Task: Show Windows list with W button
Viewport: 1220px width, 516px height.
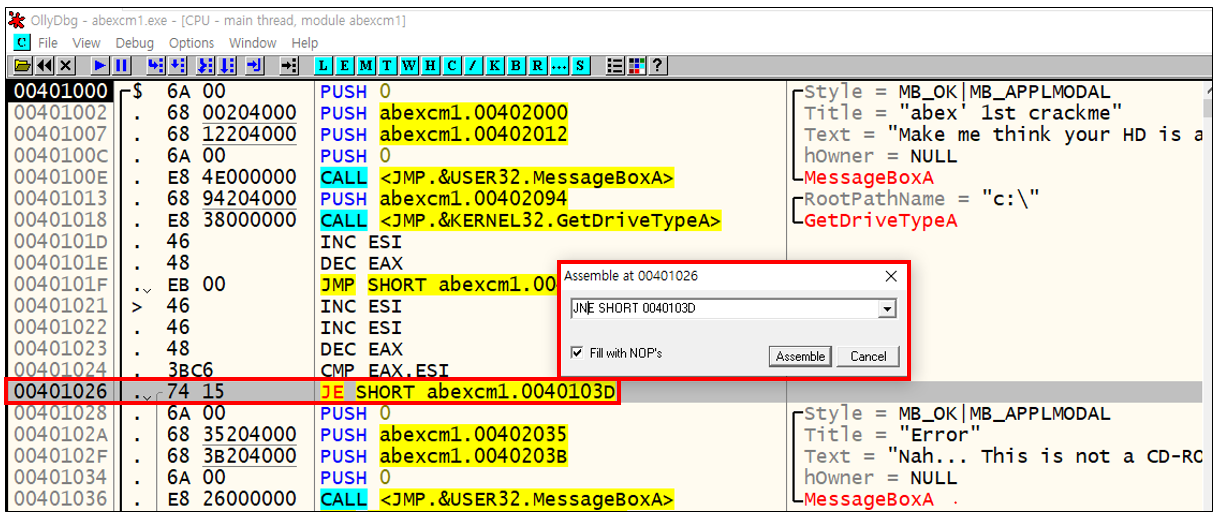Action: coord(409,66)
